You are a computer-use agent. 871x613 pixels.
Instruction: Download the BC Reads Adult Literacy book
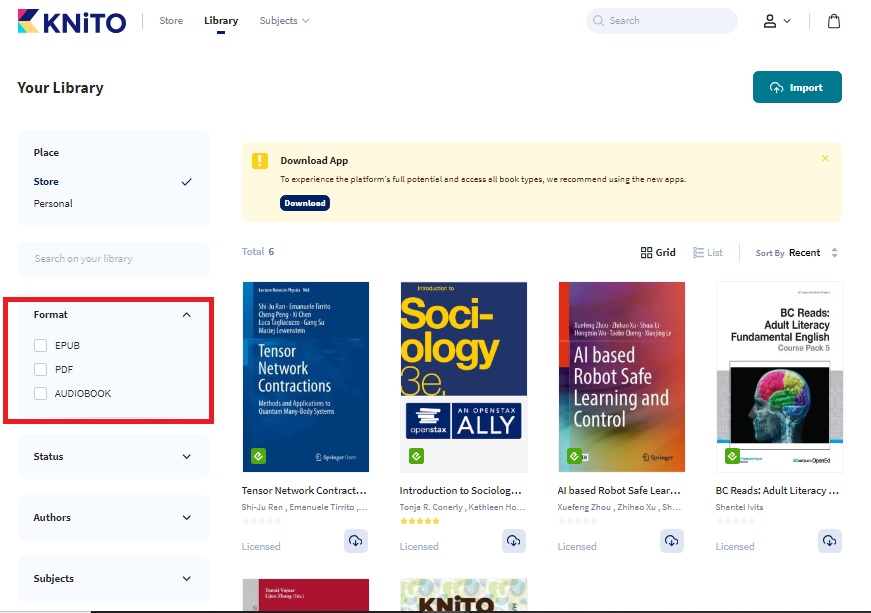pyautogui.click(x=829, y=541)
